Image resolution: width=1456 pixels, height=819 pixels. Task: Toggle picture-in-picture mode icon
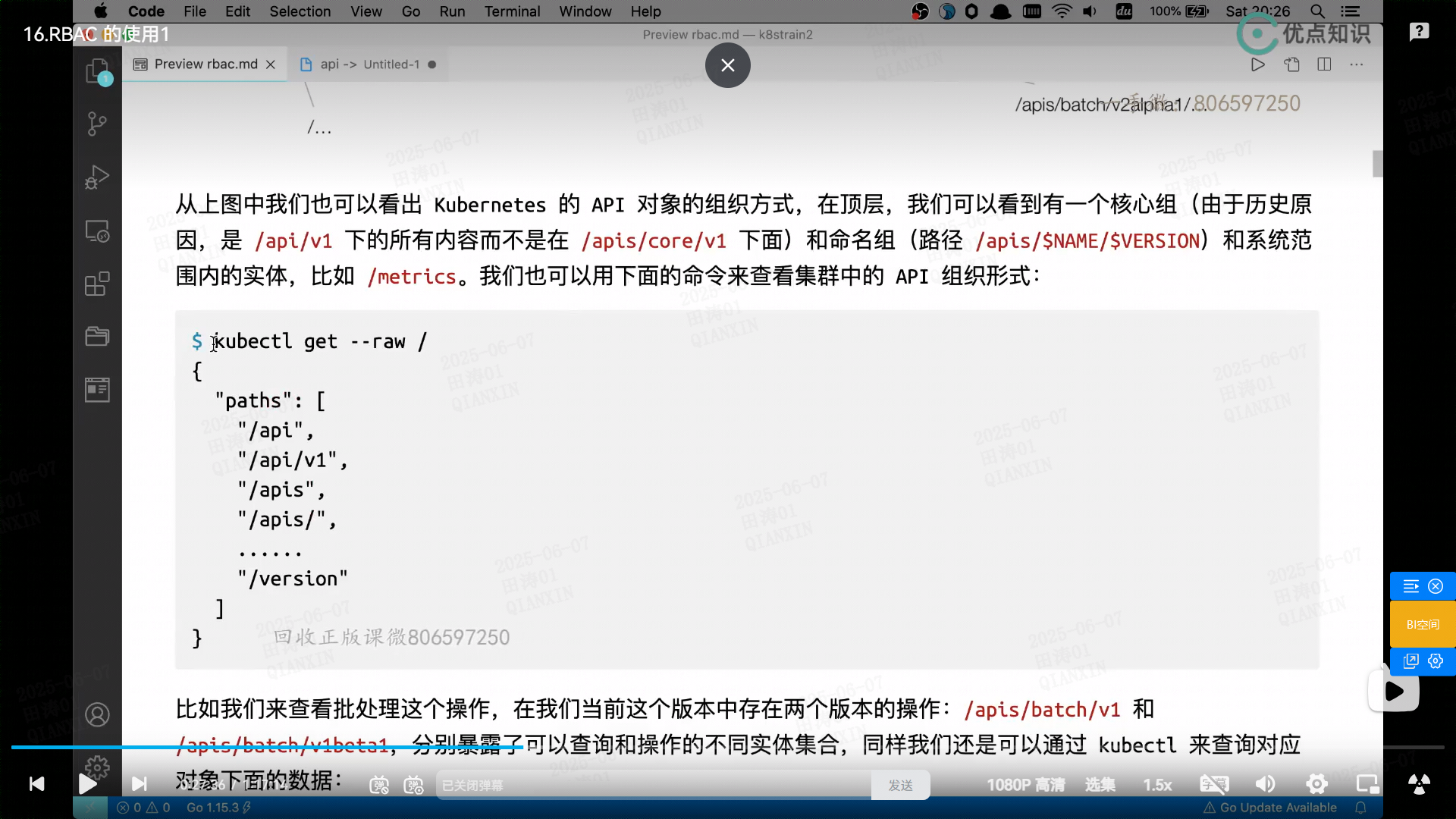click(x=1367, y=784)
